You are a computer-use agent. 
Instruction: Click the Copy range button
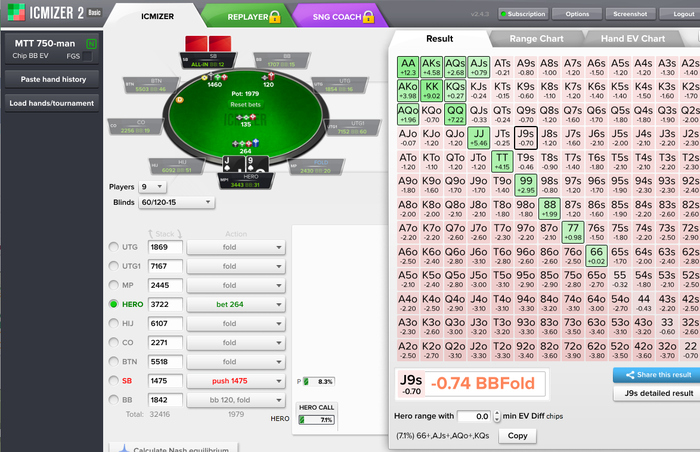pos(517,435)
